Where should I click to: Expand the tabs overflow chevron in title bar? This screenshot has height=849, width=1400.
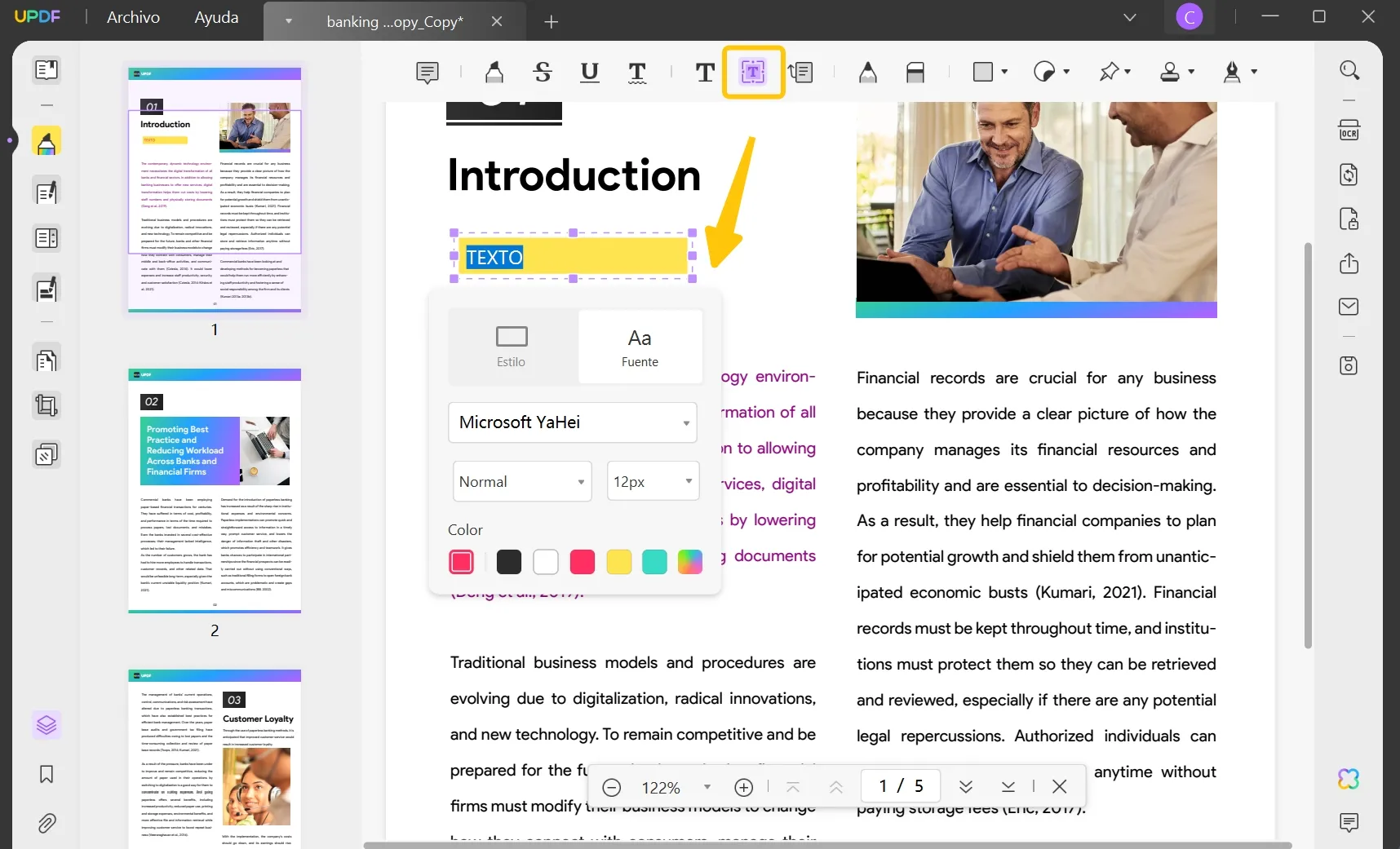point(1130,17)
